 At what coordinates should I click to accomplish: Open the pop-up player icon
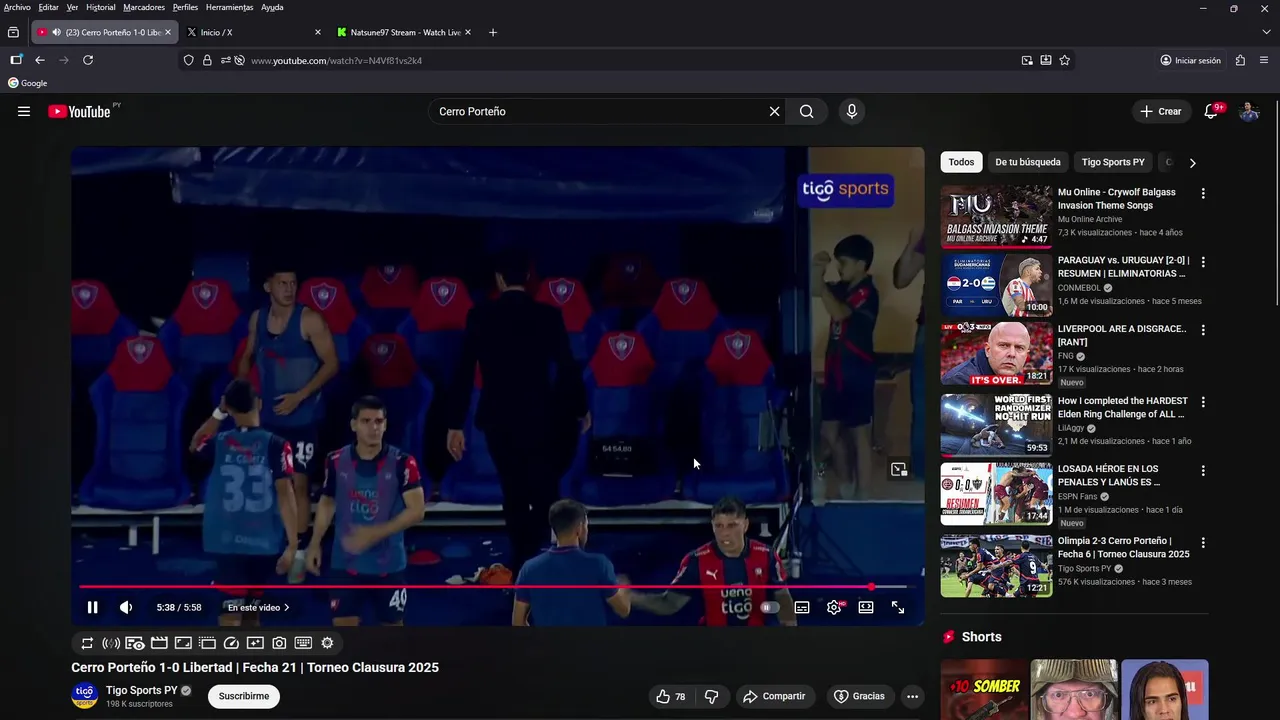(207, 643)
